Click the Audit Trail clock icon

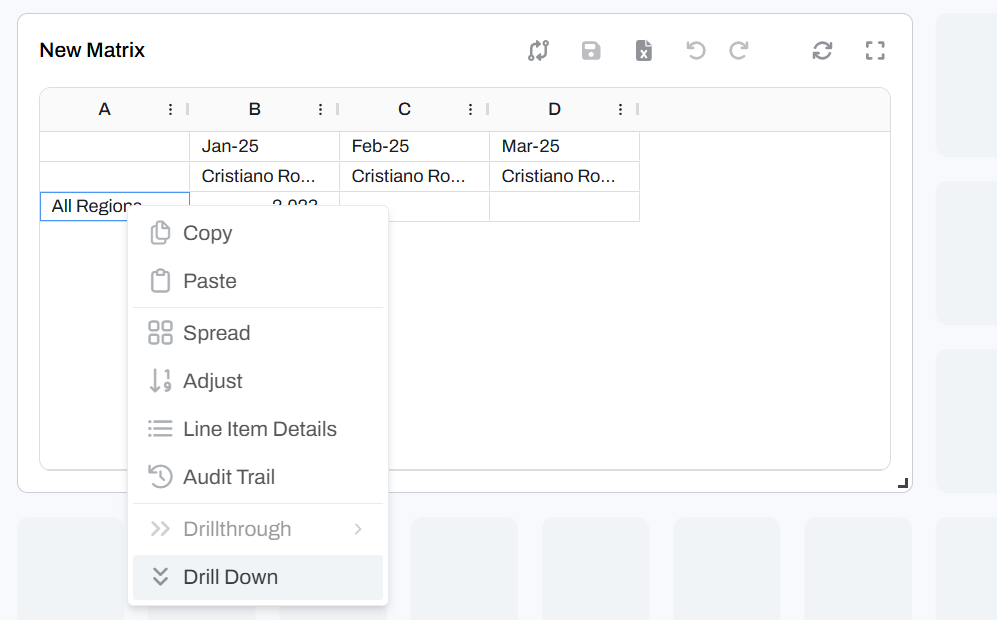(160, 477)
